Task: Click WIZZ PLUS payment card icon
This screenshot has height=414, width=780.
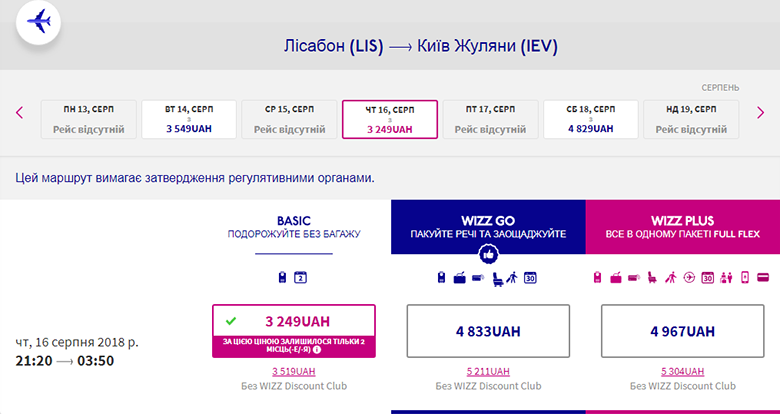Action: (763, 277)
